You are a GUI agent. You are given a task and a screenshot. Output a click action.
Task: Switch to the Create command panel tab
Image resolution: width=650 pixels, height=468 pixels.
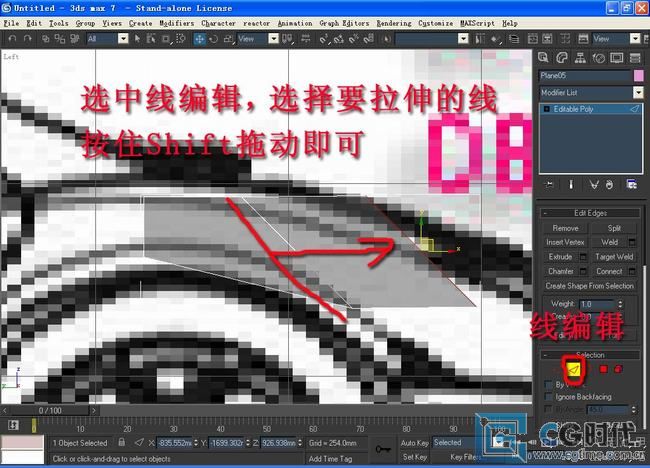coord(543,58)
